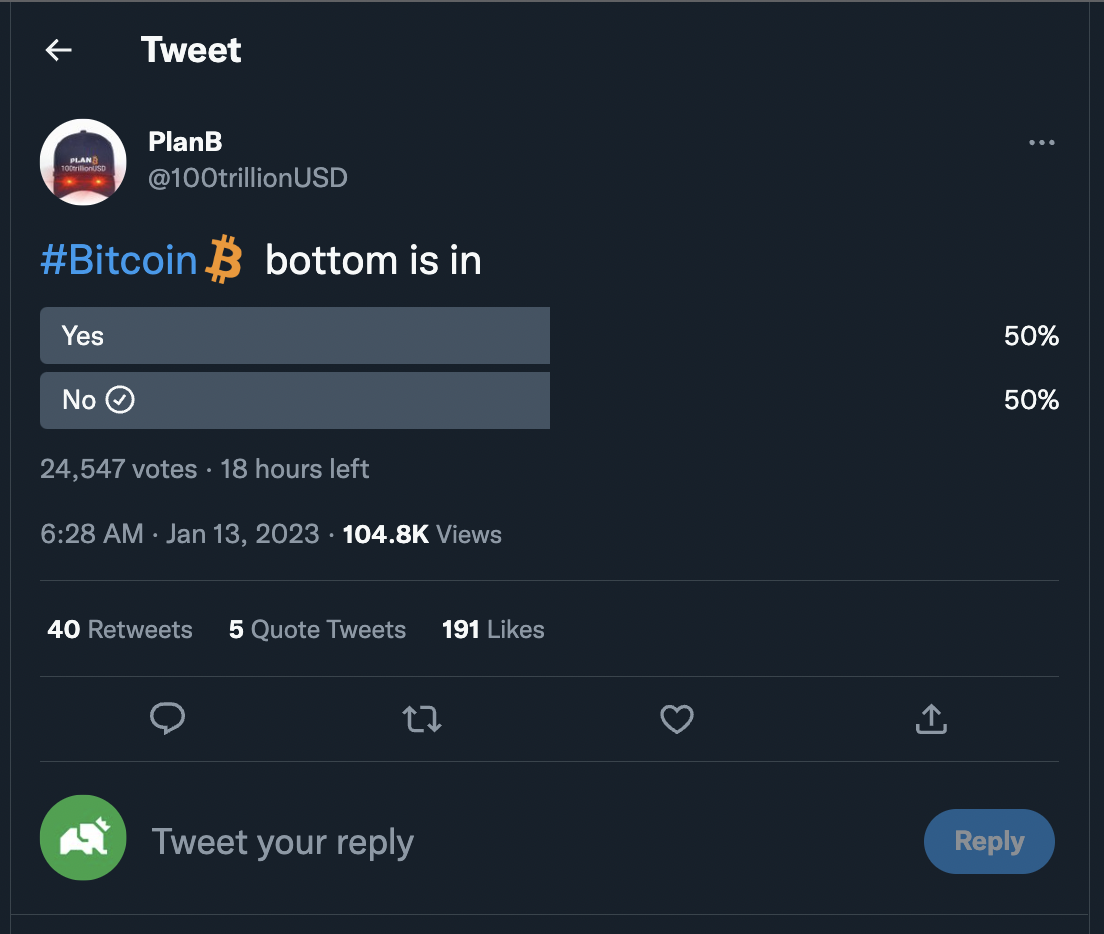View the 40 Retweets list
Screen dimensions: 1104x934
click(x=120, y=629)
